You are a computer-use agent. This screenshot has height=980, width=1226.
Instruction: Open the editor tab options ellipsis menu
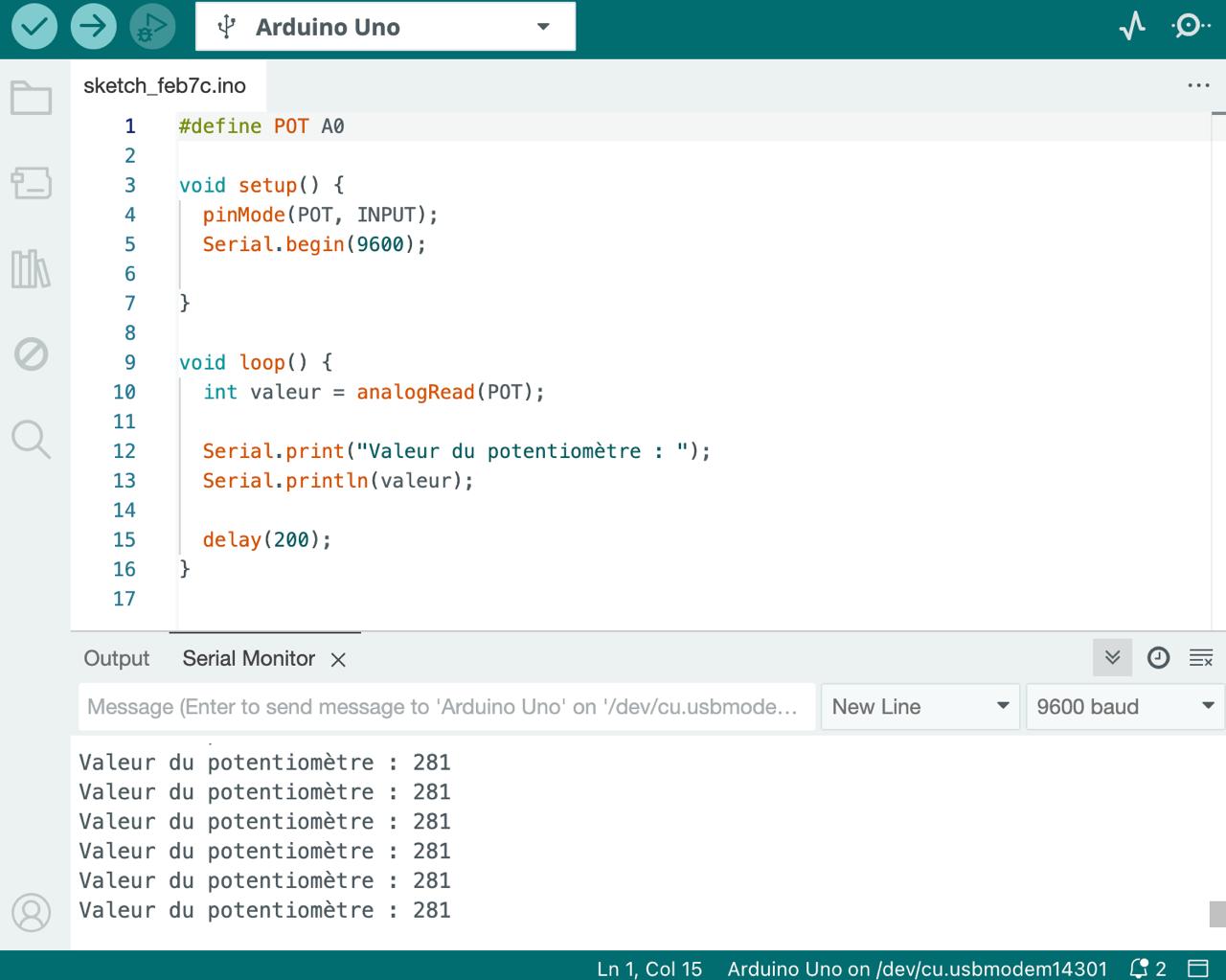pos(1198,85)
